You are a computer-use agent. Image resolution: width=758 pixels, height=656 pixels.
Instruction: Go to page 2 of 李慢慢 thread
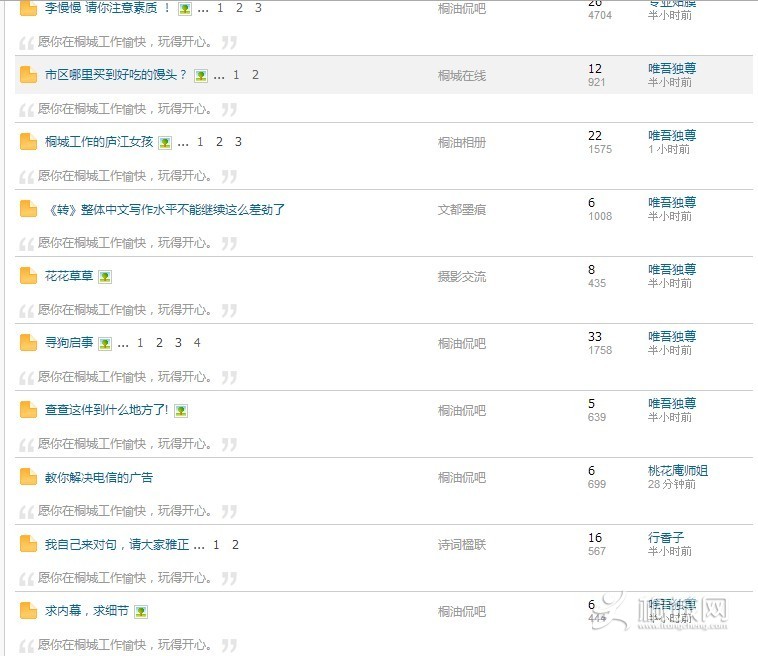(239, 8)
